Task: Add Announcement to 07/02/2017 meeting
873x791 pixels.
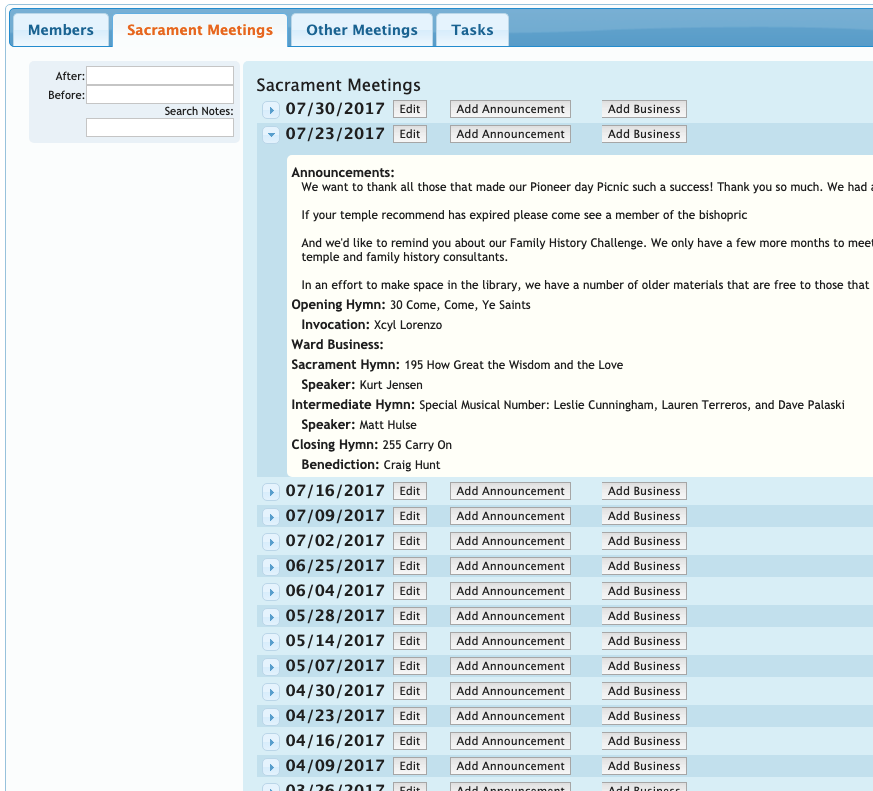Action: click(x=511, y=541)
